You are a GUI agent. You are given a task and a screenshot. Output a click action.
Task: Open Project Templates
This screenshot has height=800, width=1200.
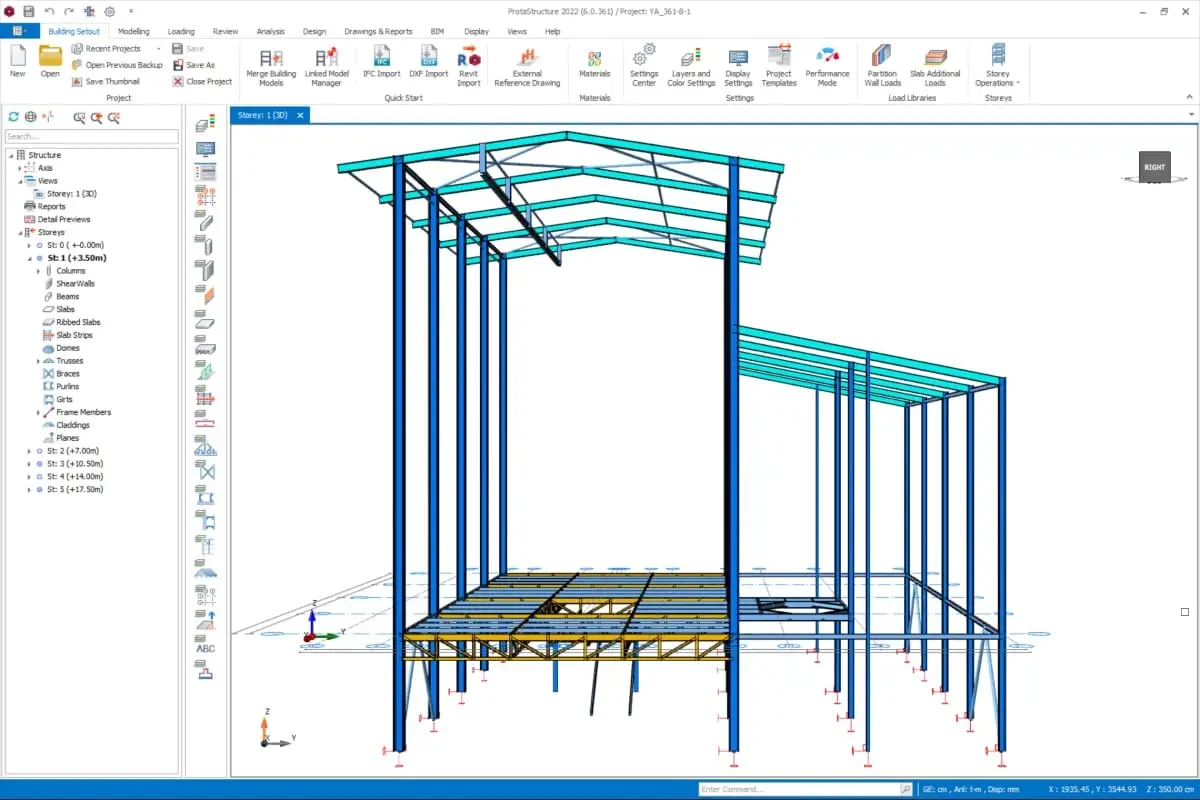779,65
